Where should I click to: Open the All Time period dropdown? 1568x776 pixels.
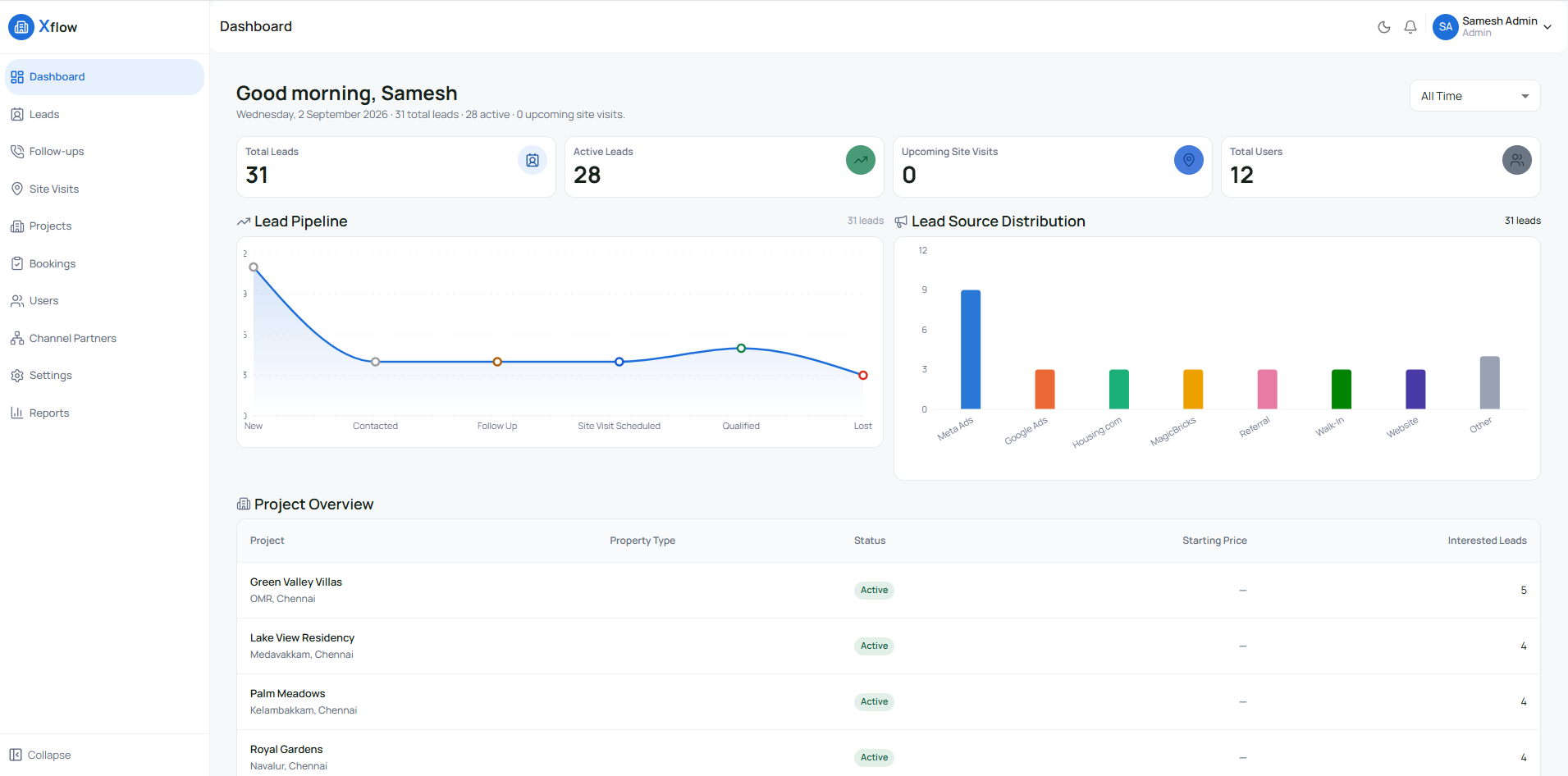(1474, 96)
